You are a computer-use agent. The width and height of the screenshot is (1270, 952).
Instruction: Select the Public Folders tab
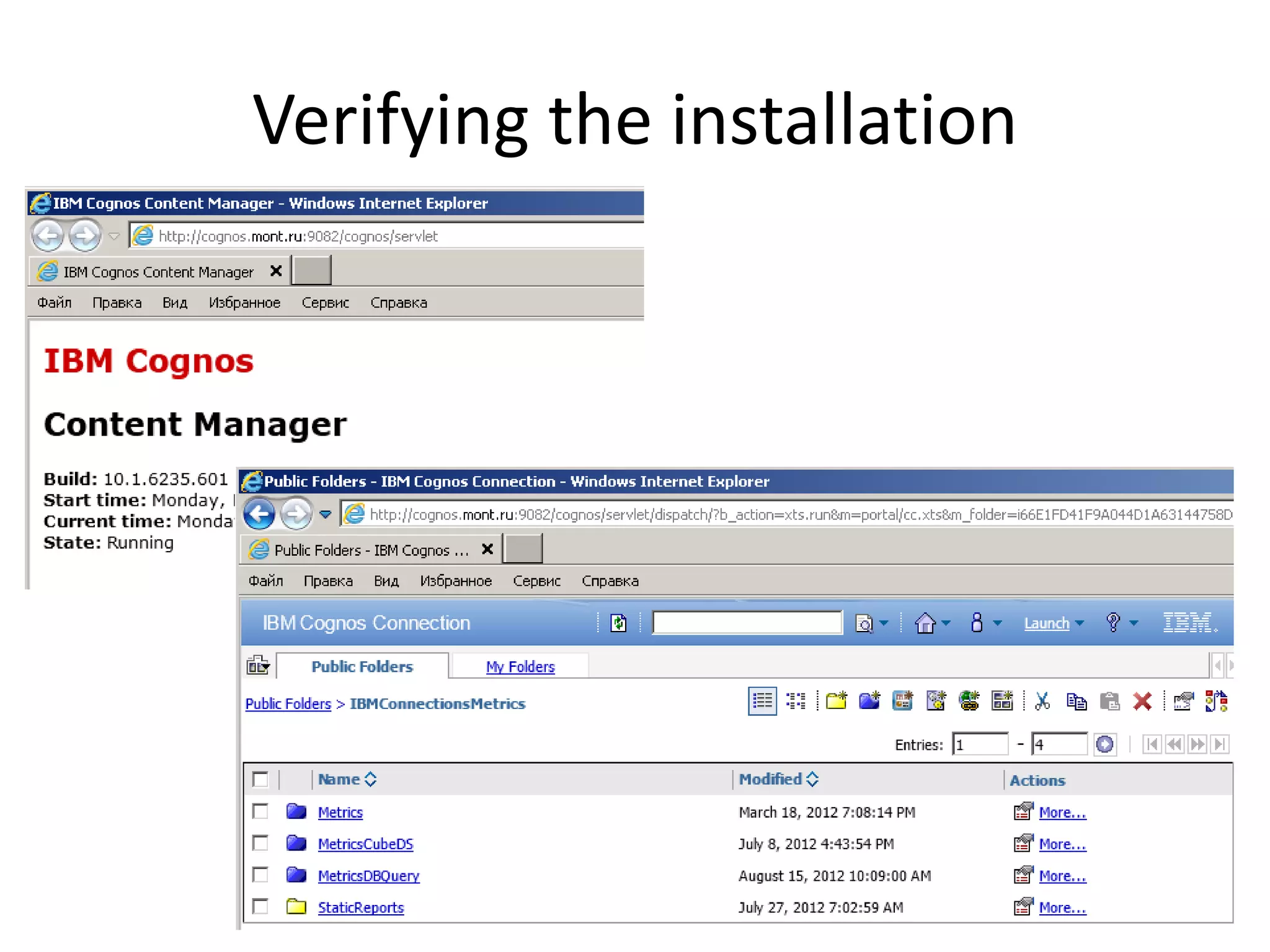click(x=362, y=666)
